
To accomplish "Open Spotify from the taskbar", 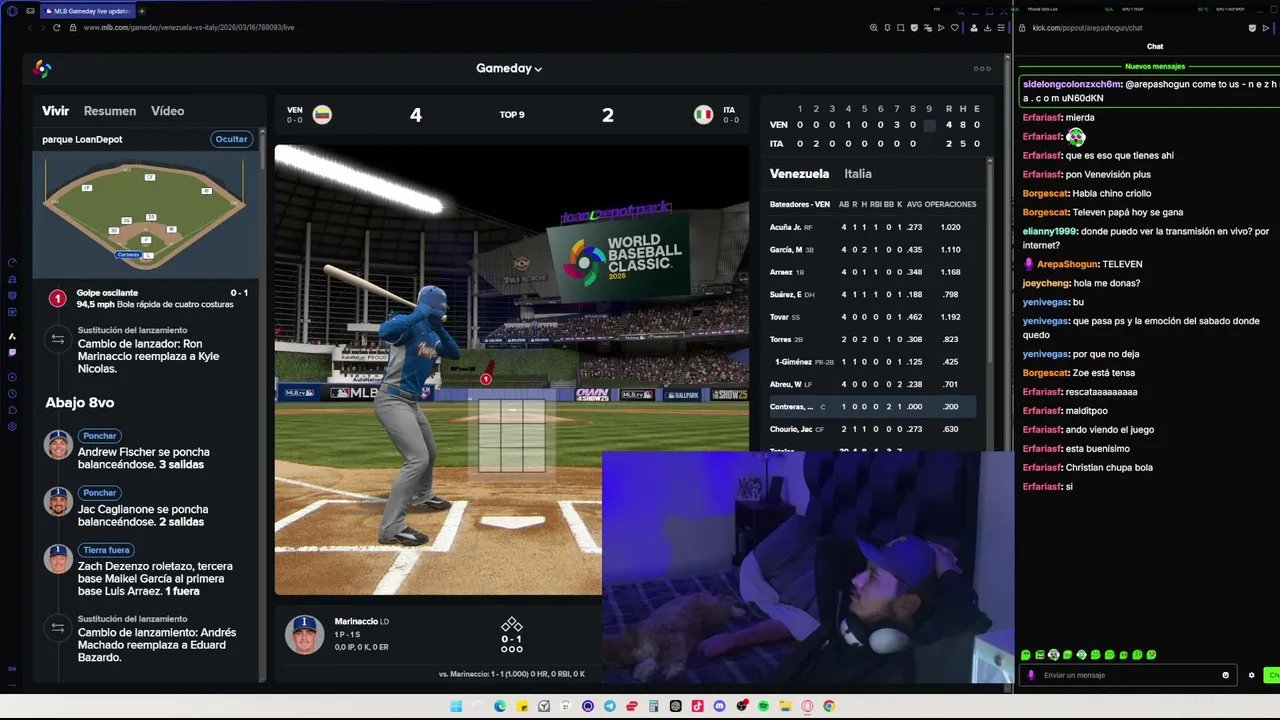I will (763, 706).
